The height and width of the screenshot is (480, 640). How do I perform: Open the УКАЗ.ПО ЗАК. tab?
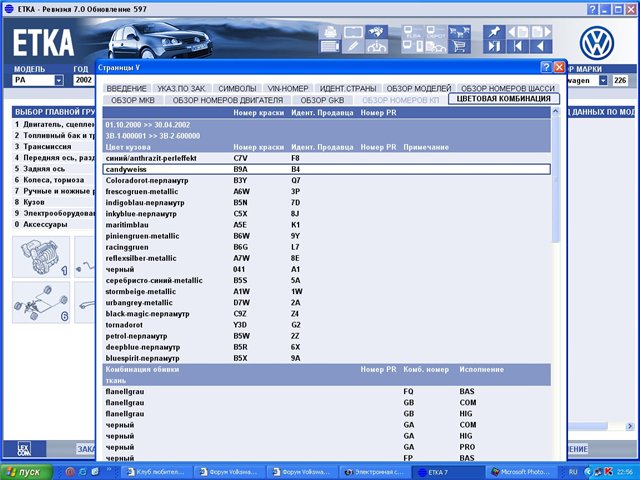(x=182, y=88)
